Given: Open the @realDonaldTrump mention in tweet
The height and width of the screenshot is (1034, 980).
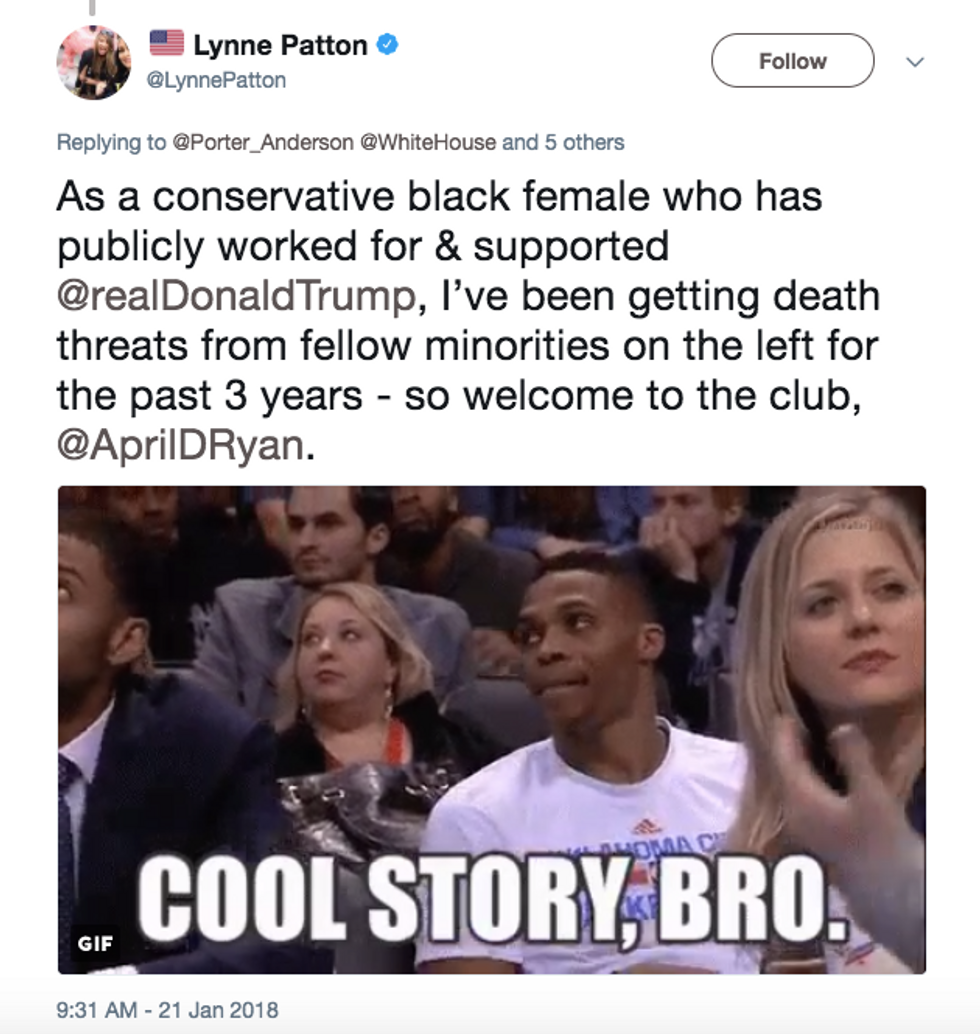Looking at the screenshot, I should (236, 296).
